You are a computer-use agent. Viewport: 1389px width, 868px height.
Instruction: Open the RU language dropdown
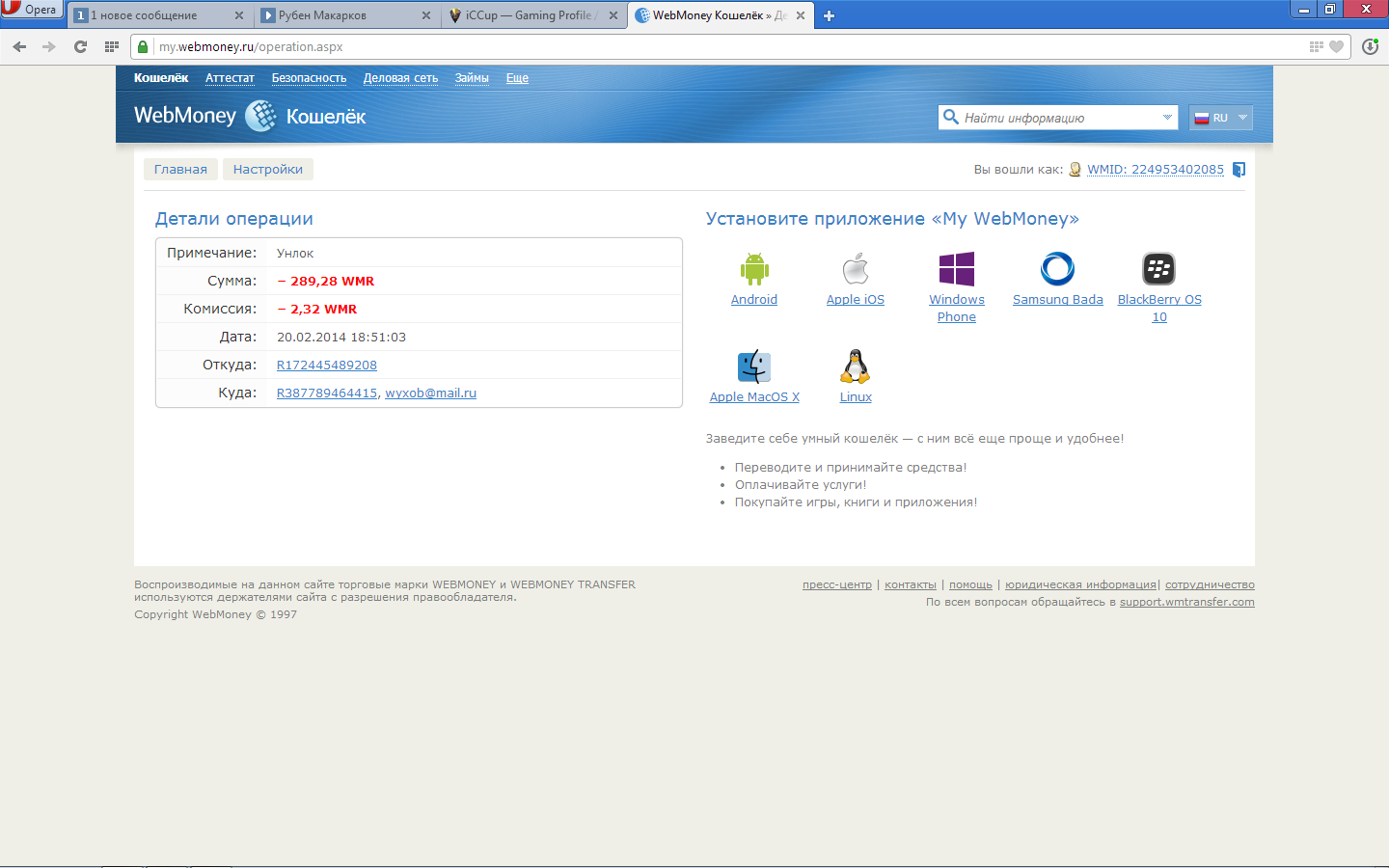[1221, 118]
